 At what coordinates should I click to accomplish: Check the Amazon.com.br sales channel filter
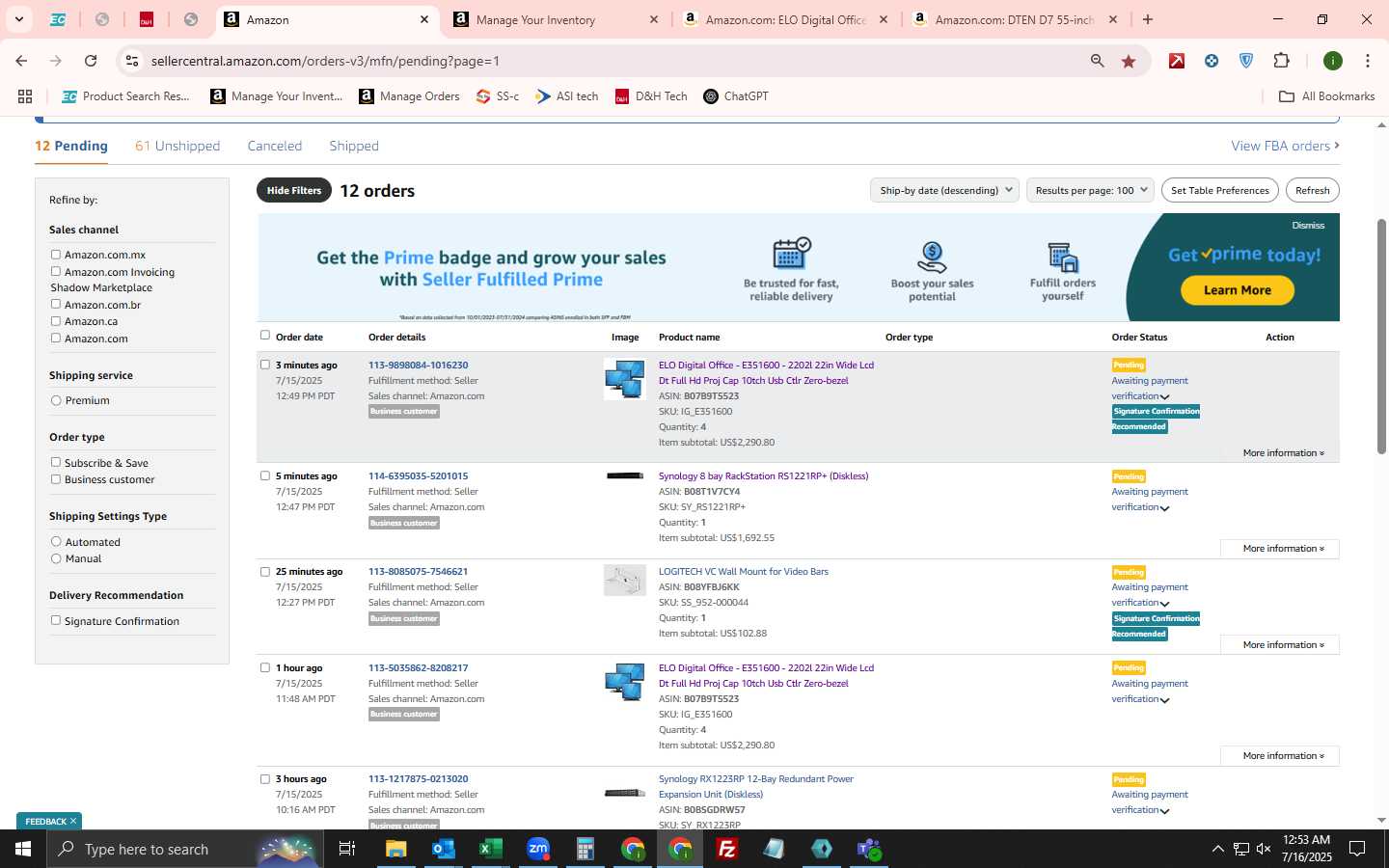tap(56, 304)
